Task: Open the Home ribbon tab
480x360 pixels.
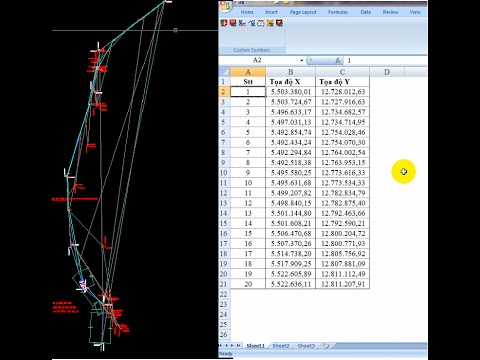Action: click(247, 12)
